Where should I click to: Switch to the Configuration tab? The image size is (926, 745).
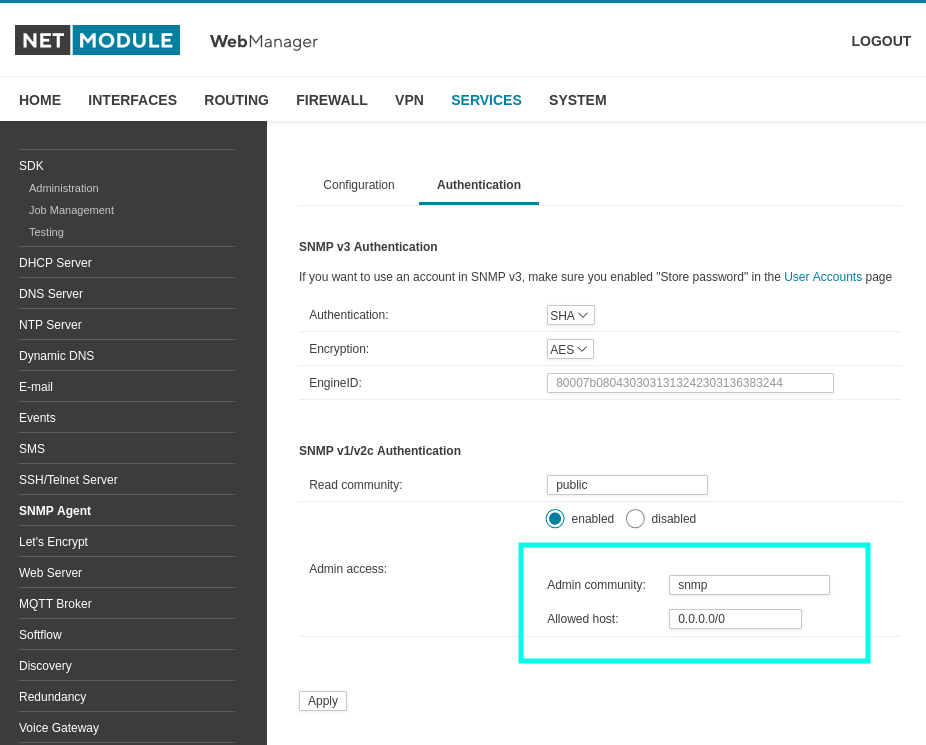pyautogui.click(x=358, y=185)
